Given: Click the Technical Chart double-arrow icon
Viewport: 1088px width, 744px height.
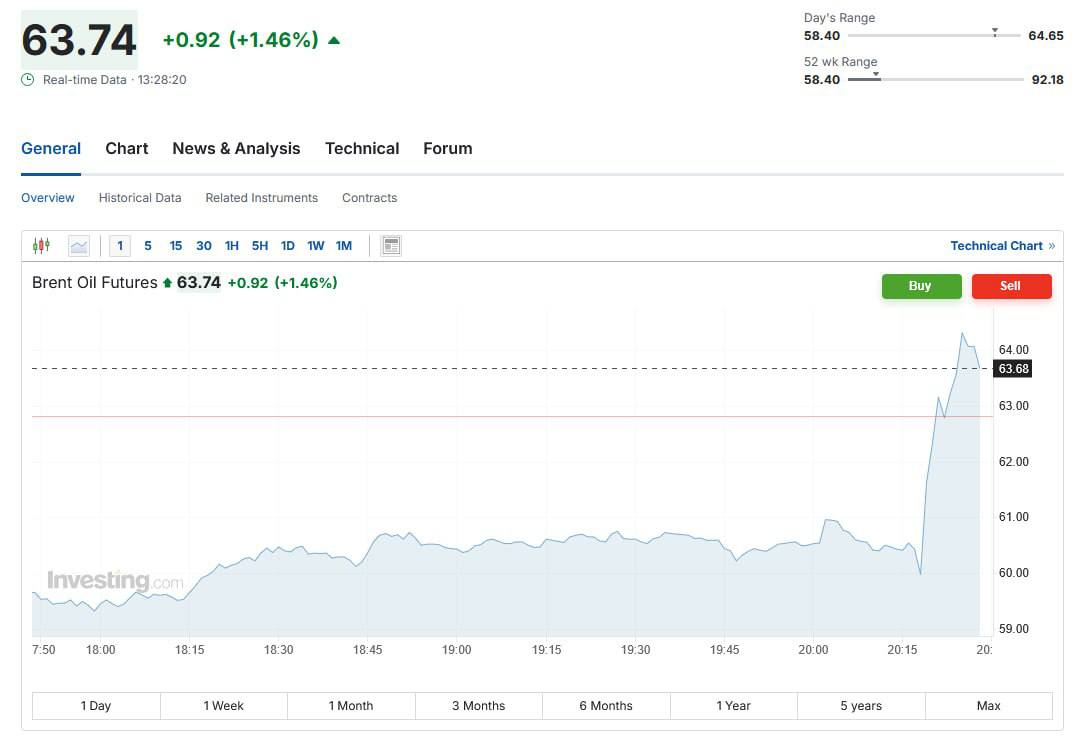Looking at the screenshot, I should click(1051, 246).
